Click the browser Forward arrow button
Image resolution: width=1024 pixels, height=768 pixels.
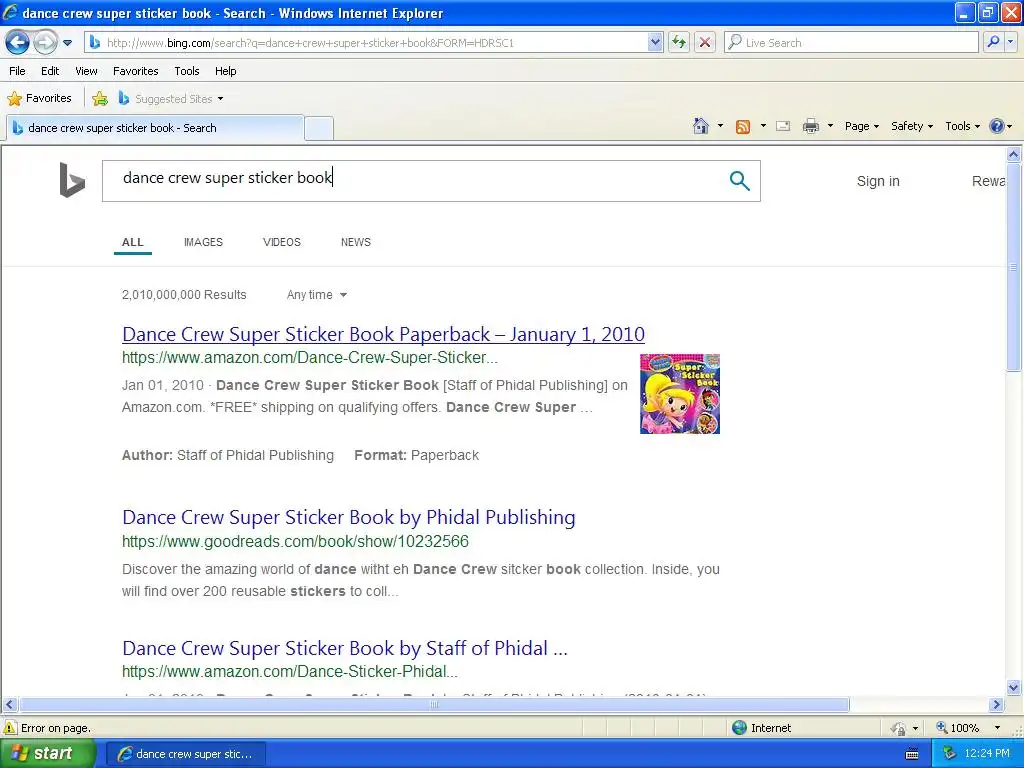point(45,43)
